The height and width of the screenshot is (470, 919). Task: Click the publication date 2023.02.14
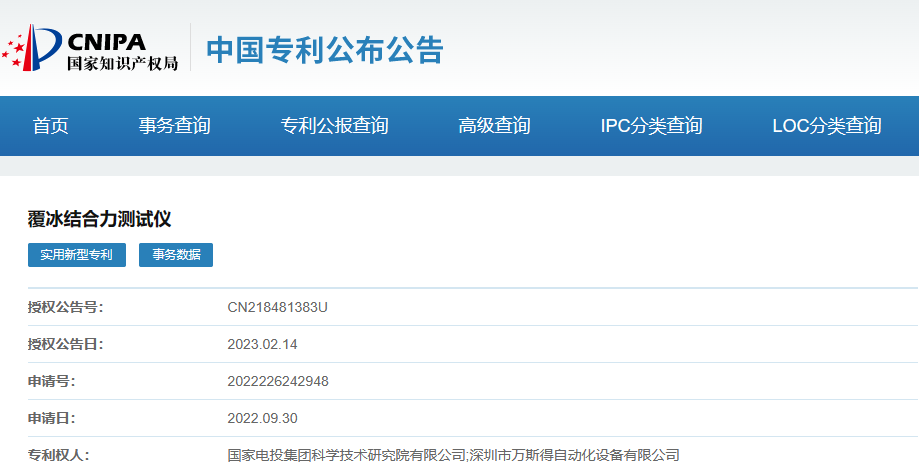pyautogui.click(x=262, y=344)
